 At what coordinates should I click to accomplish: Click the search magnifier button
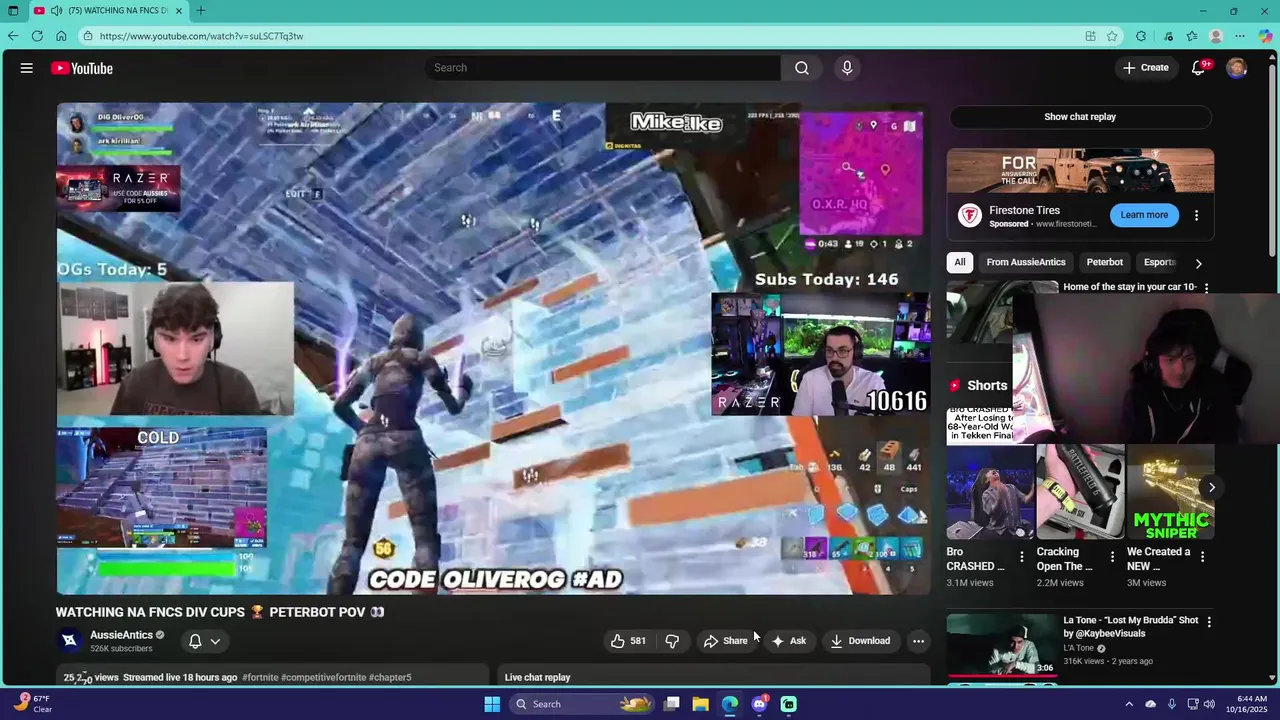802,68
